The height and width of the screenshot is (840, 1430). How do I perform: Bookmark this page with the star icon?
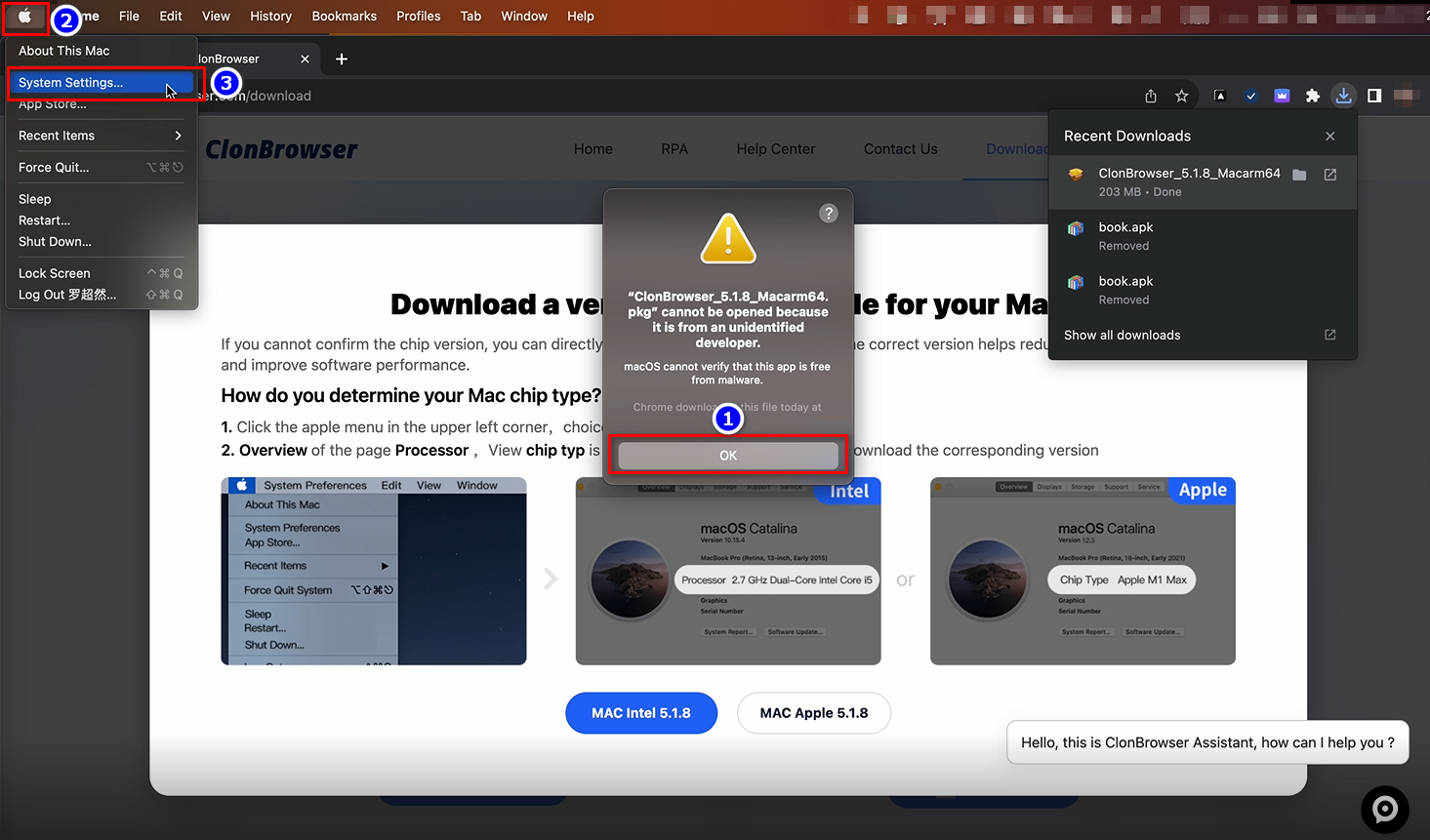(1182, 96)
